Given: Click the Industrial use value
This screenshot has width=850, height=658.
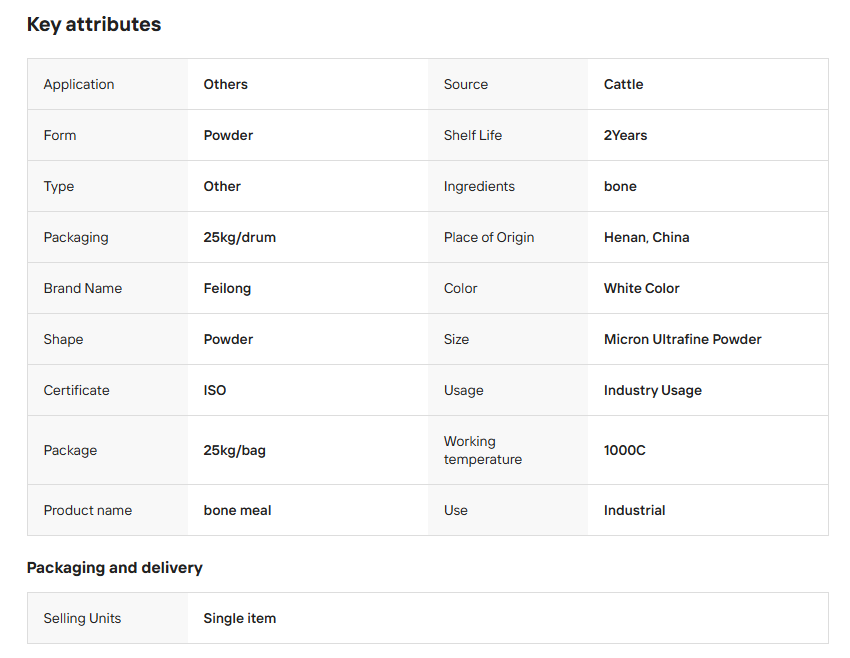Looking at the screenshot, I should tap(634, 510).
